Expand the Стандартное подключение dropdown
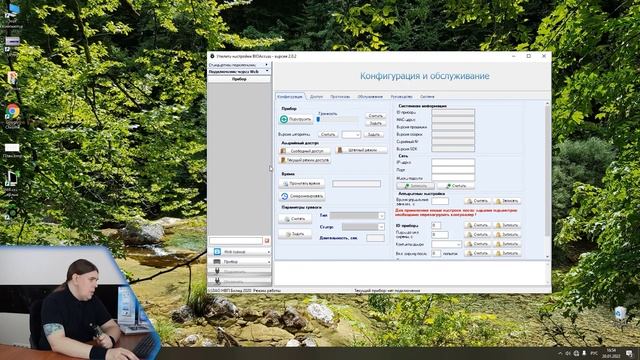Image resolution: width=640 pixels, height=360 pixels. (x=267, y=65)
